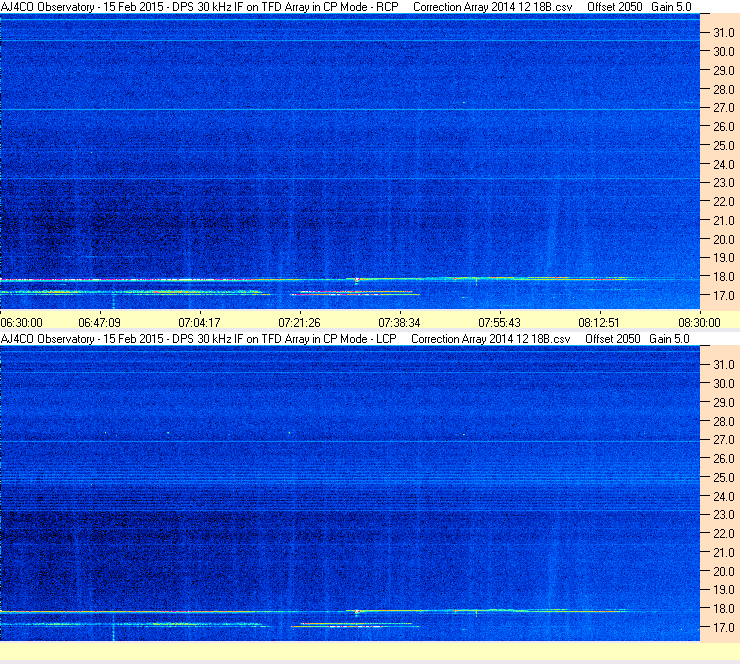Click the 19.0 frequency label on LCP chart
Image resolution: width=740 pixels, height=664 pixels.
pyautogui.click(x=724, y=590)
